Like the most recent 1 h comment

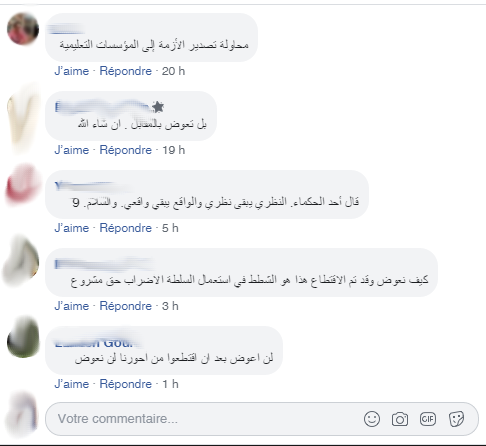point(72,384)
